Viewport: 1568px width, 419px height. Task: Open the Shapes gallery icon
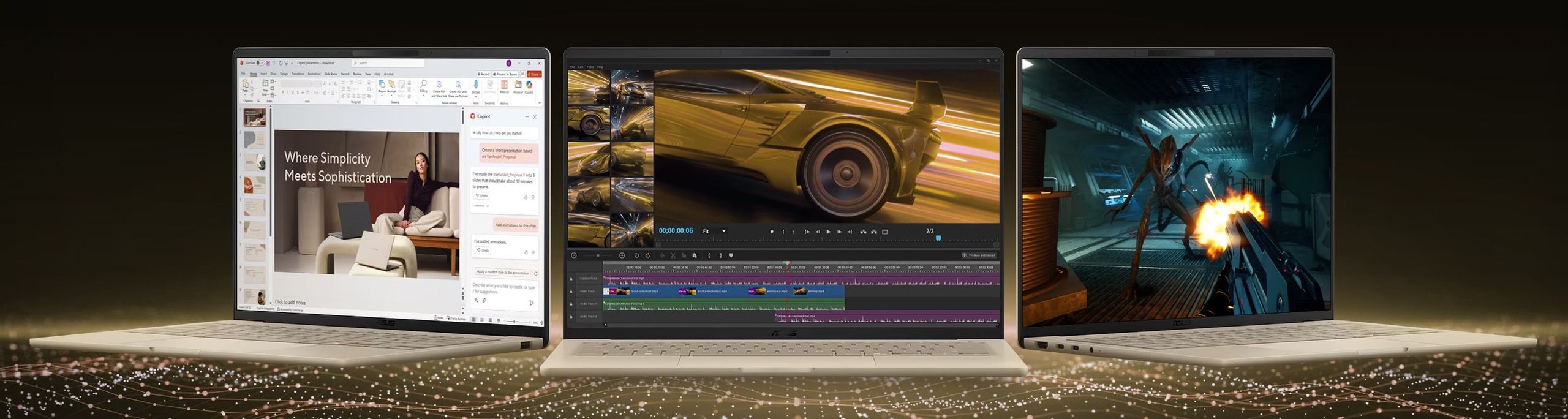[382, 85]
